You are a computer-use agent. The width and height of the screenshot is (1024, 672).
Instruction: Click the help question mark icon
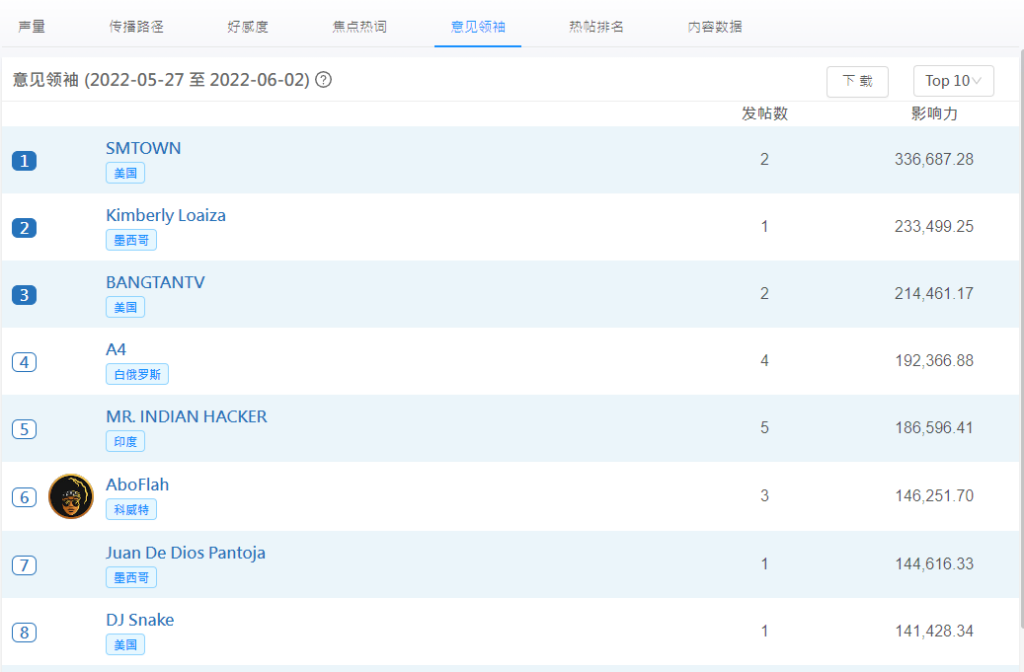click(x=324, y=80)
